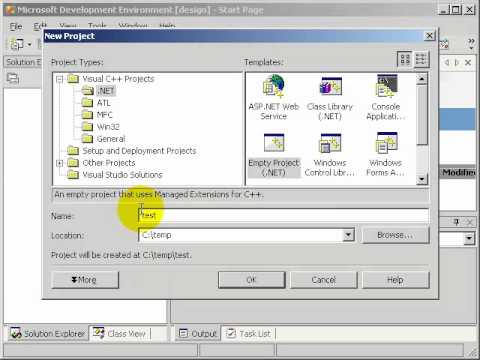The width and height of the screenshot is (480, 360).
Task: Select the .NET project type
Action: pyautogui.click(x=106, y=91)
